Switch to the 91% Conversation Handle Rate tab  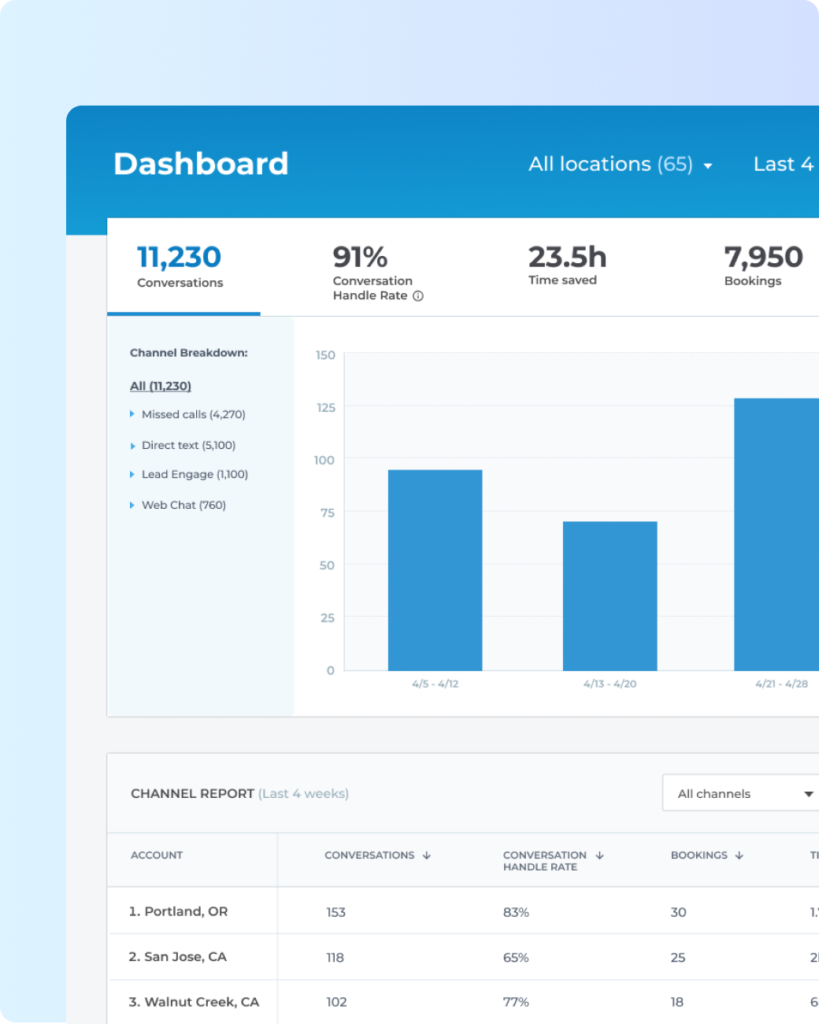377,272
